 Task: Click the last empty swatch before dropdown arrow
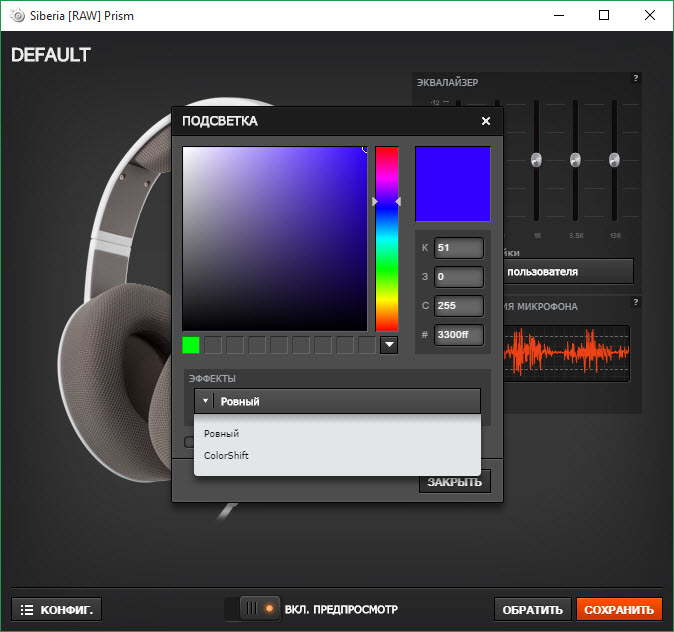(367, 345)
